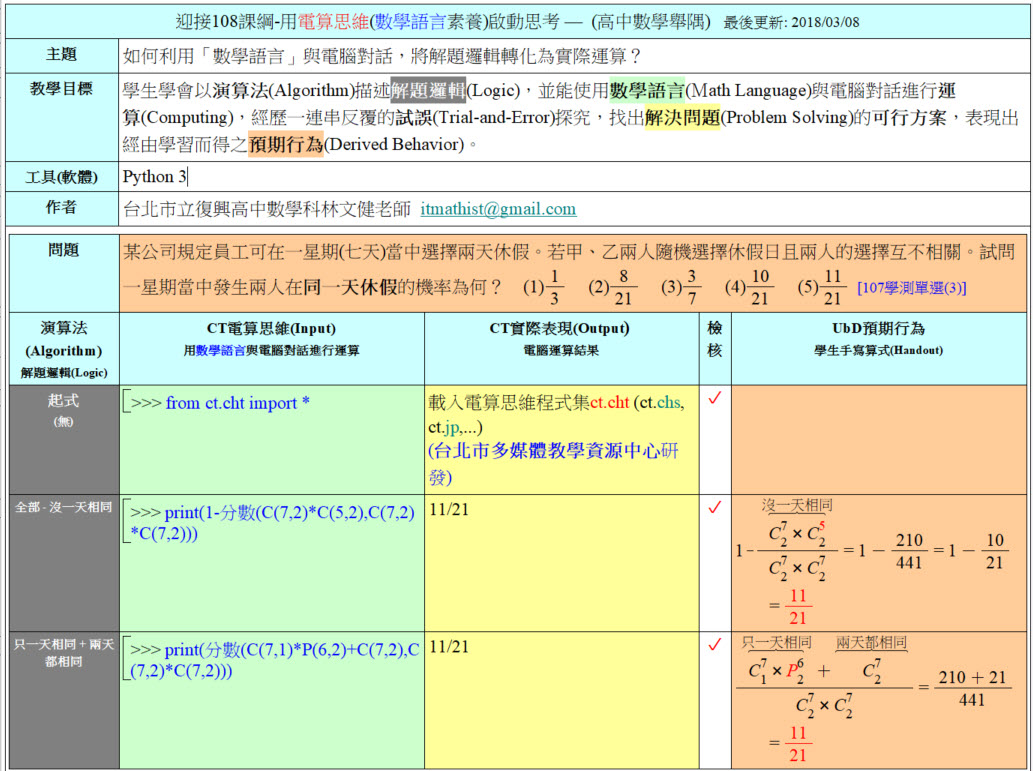This screenshot has width=1033, height=771.
Task: Click the gray-highlighted 解題邏輯 in 教學目標
Action: (x=428, y=90)
